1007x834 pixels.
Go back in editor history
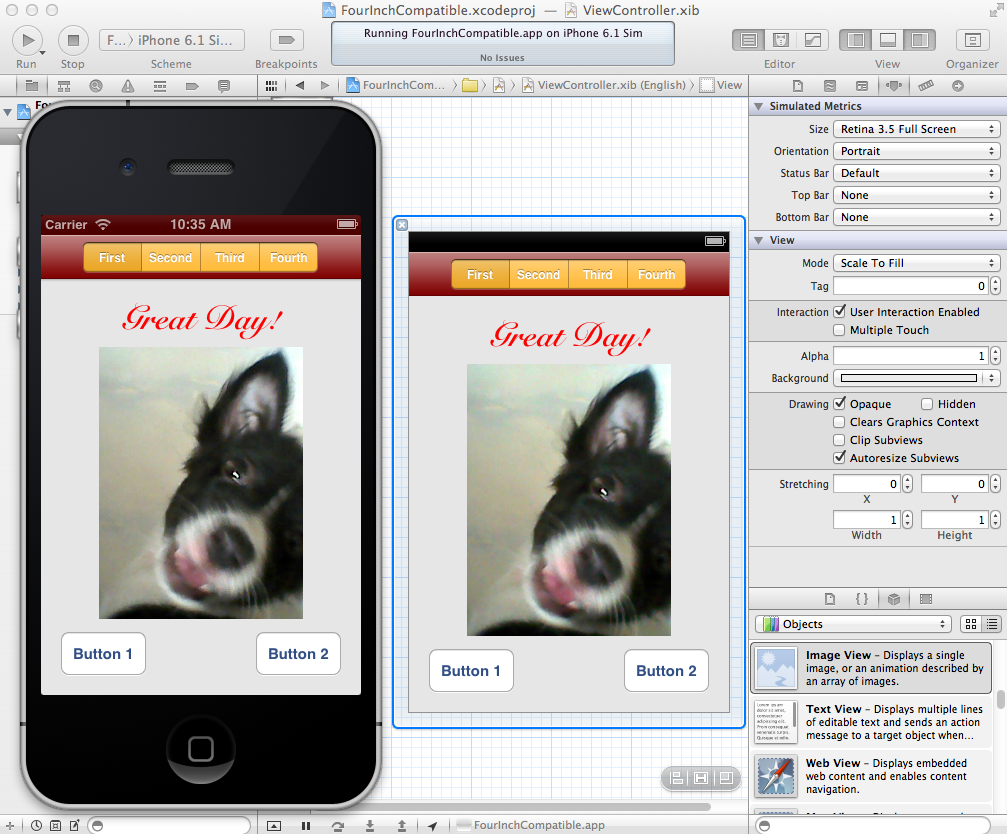(300, 85)
